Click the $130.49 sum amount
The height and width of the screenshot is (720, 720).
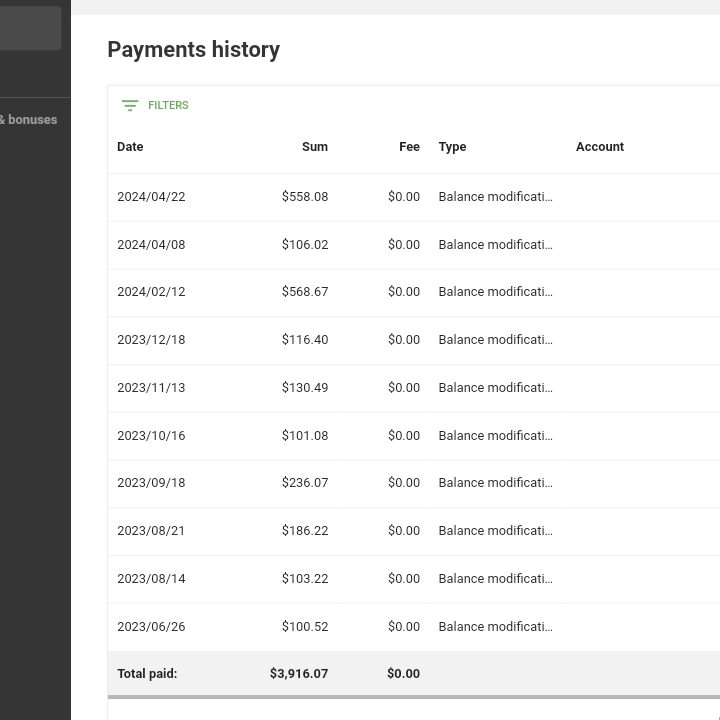point(305,388)
